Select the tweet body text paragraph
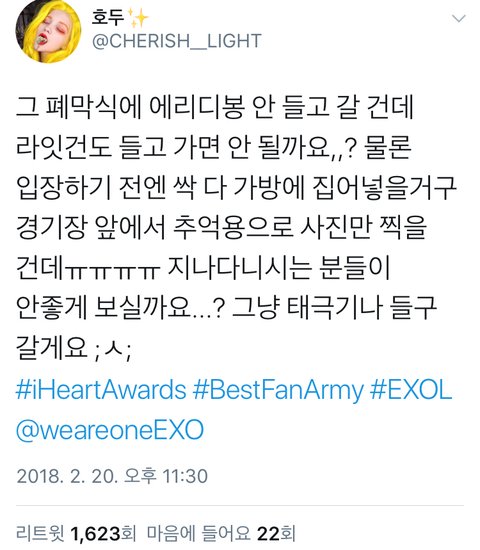This screenshot has width=480, height=550. click(x=236, y=228)
